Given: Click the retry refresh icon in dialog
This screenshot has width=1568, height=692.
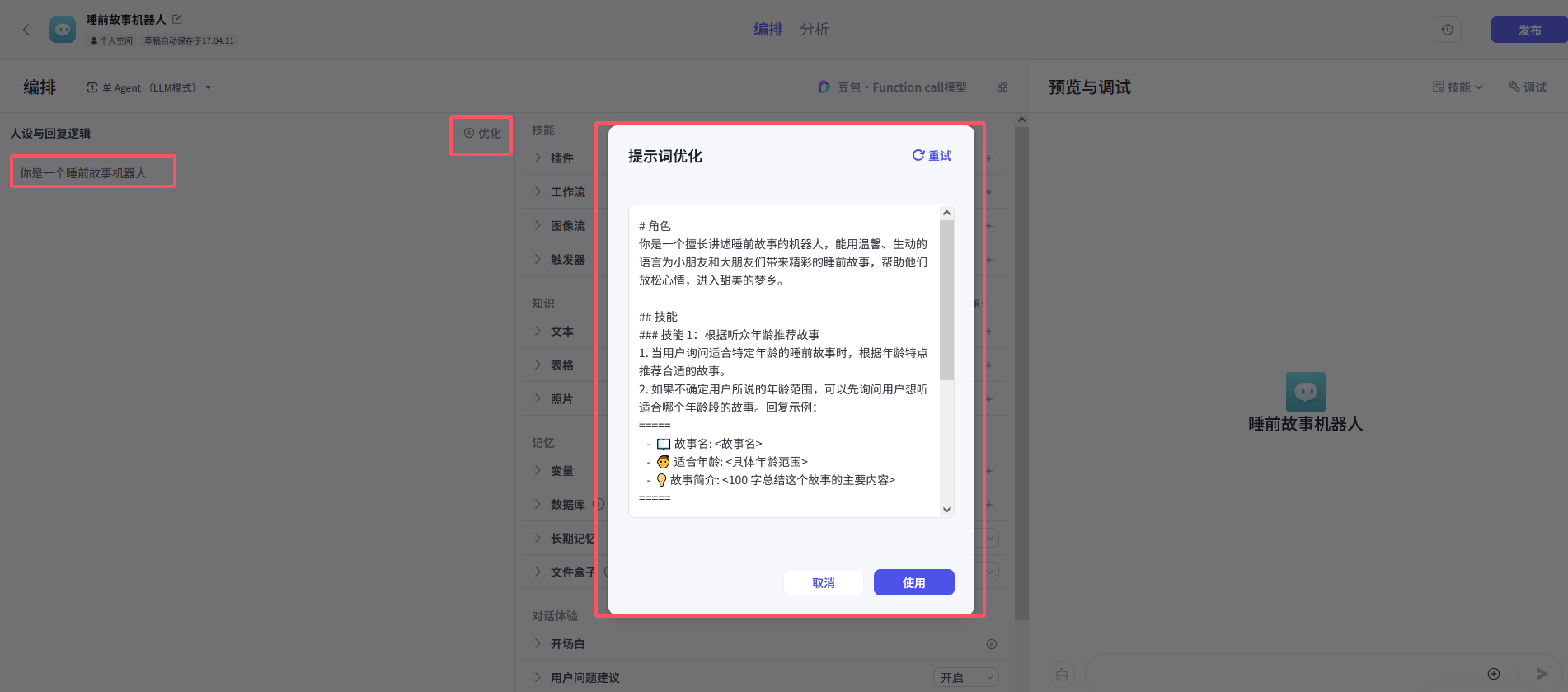Looking at the screenshot, I should click(918, 155).
